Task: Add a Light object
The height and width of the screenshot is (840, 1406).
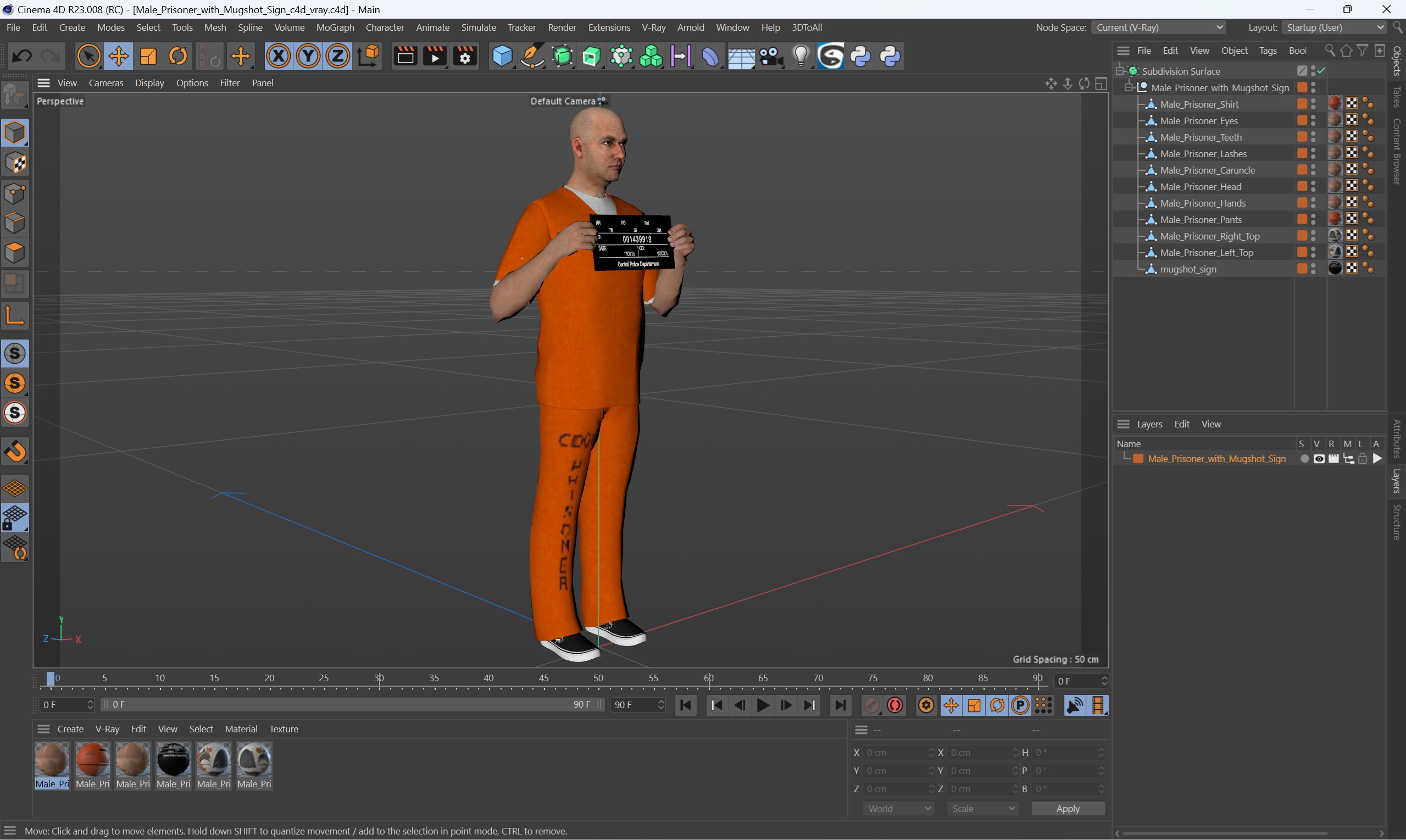Action: pyautogui.click(x=801, y=56)
